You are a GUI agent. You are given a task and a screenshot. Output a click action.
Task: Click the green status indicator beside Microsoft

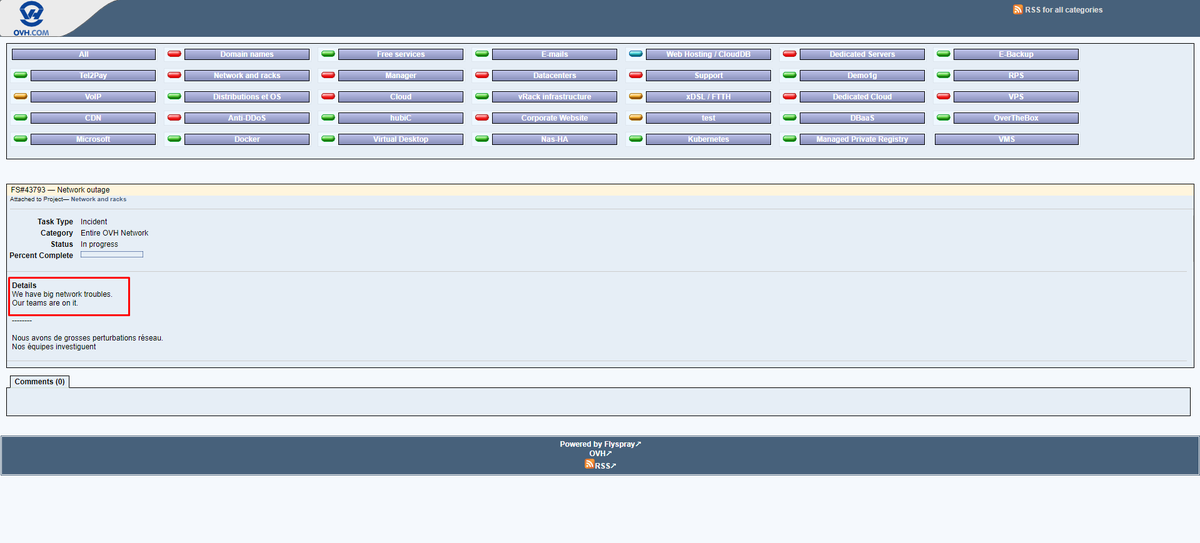pos(20,139)
